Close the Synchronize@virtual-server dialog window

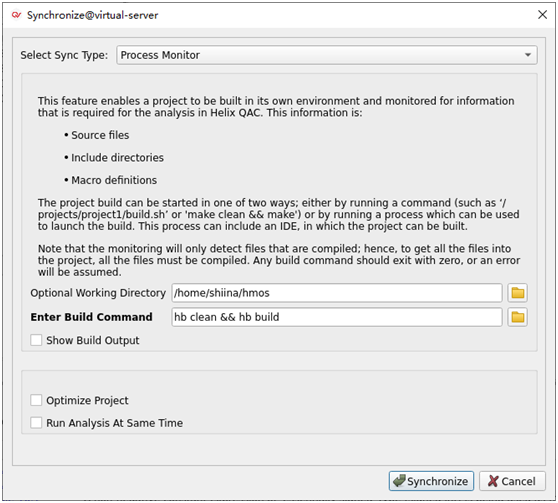542,15
